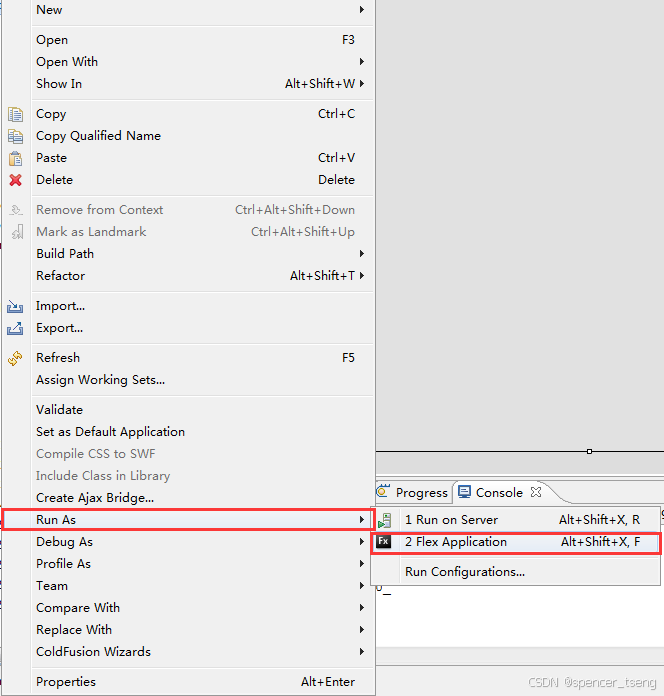Click the Run on Server icon
This screenshot has height=696, width=664.
pyautogui.click(x=384, y=520)
